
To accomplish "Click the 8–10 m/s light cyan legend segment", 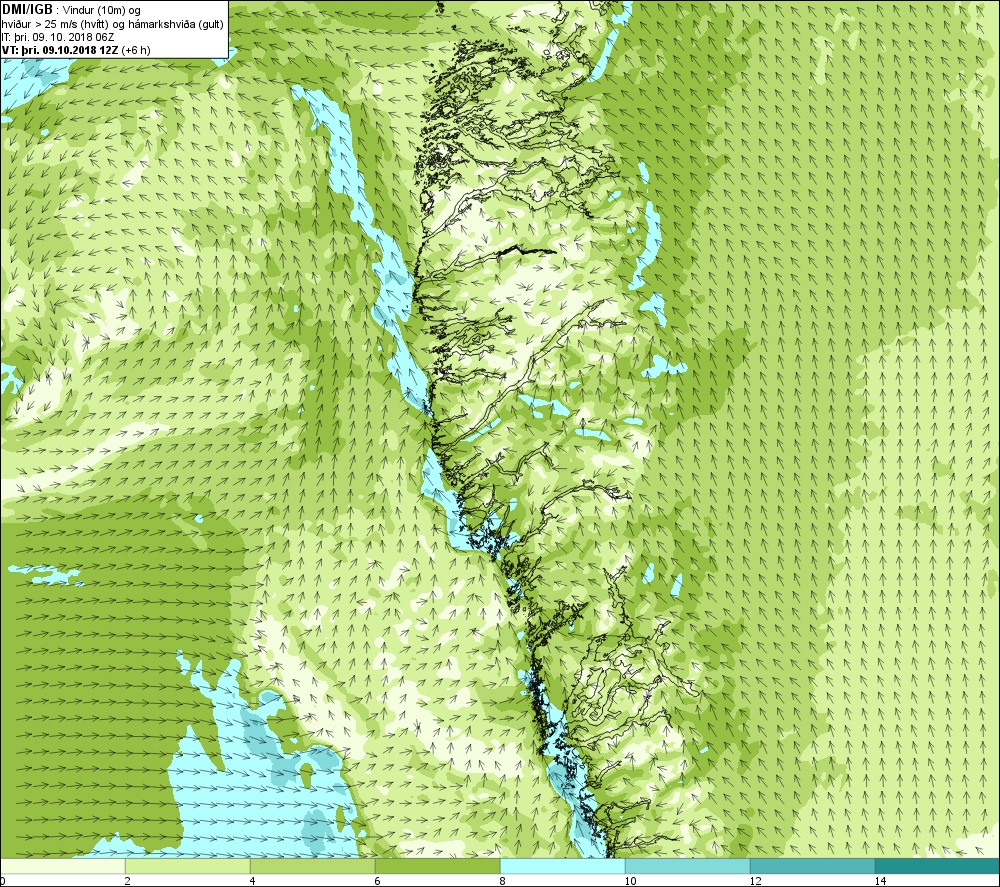I will tap(562, 866).
